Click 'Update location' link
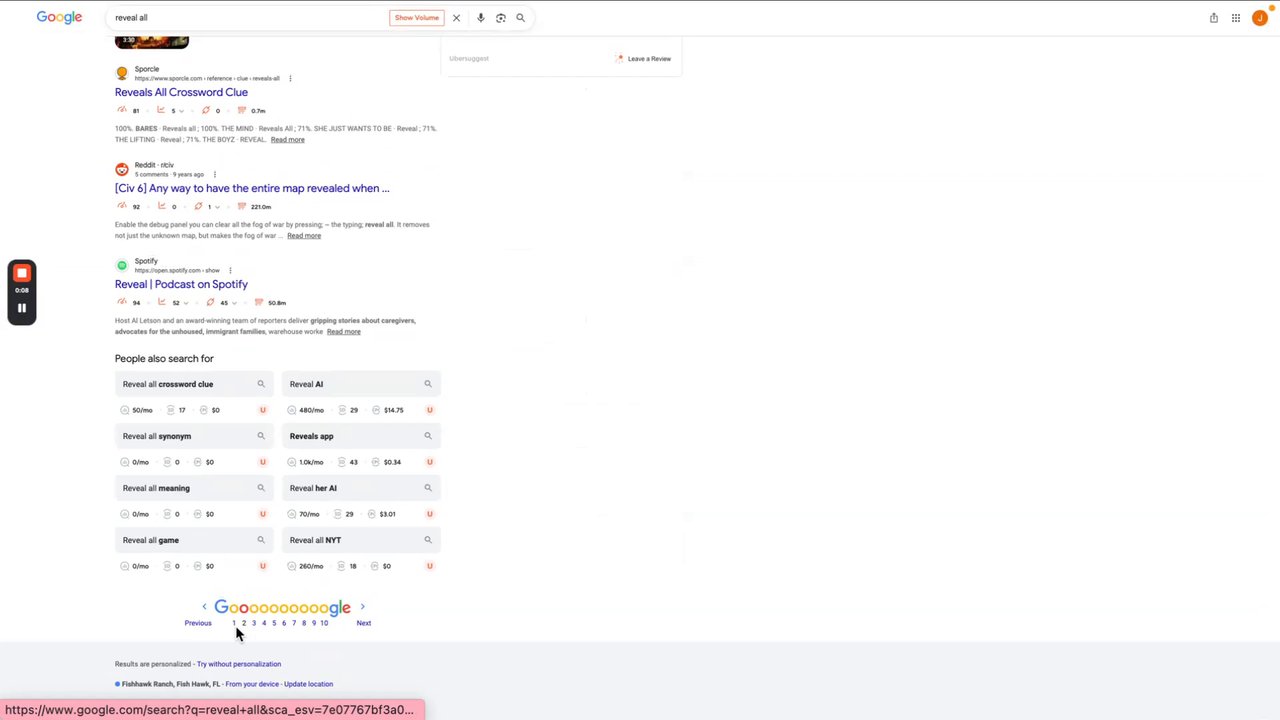 pos(308,684)
